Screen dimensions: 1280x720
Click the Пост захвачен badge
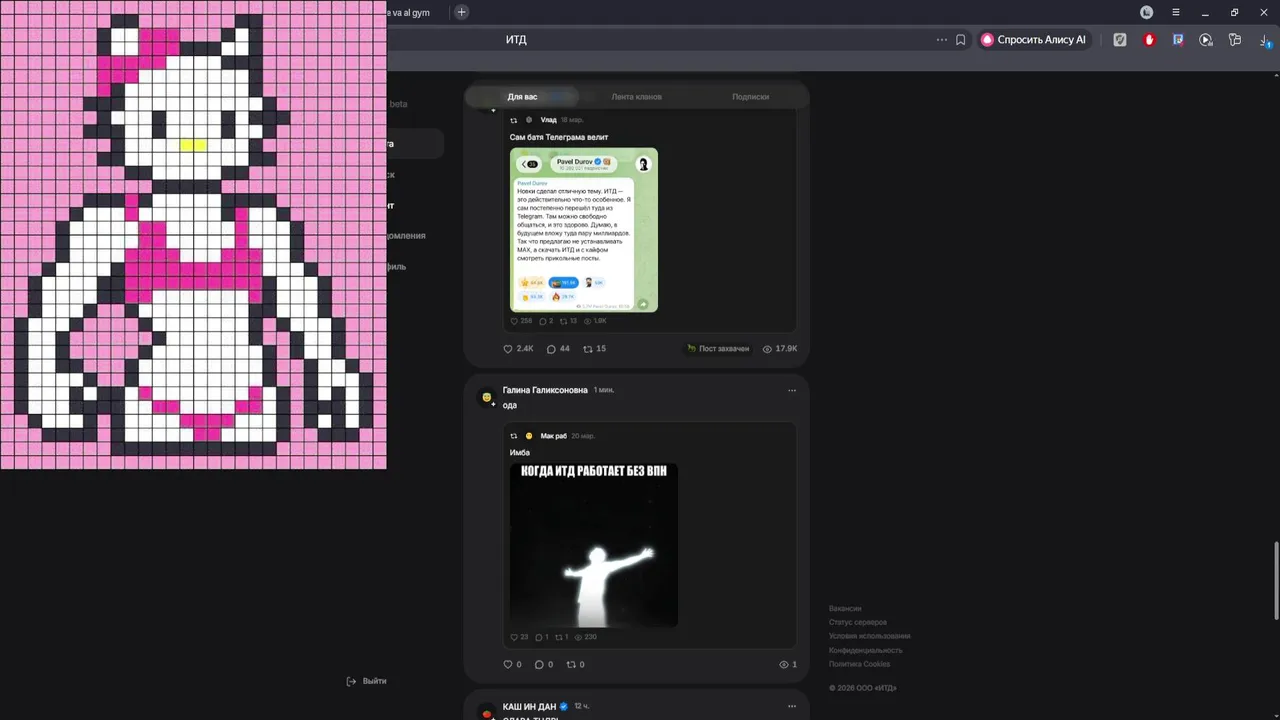pos(718,349)
